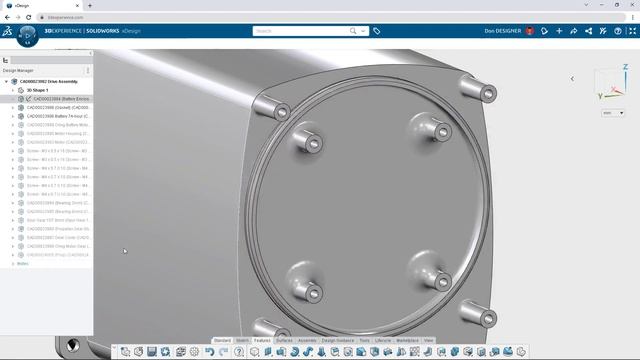Open the tag icon beside search
Image resolution: width=640 pixels, height=360 pixels.
coord(376,31)
